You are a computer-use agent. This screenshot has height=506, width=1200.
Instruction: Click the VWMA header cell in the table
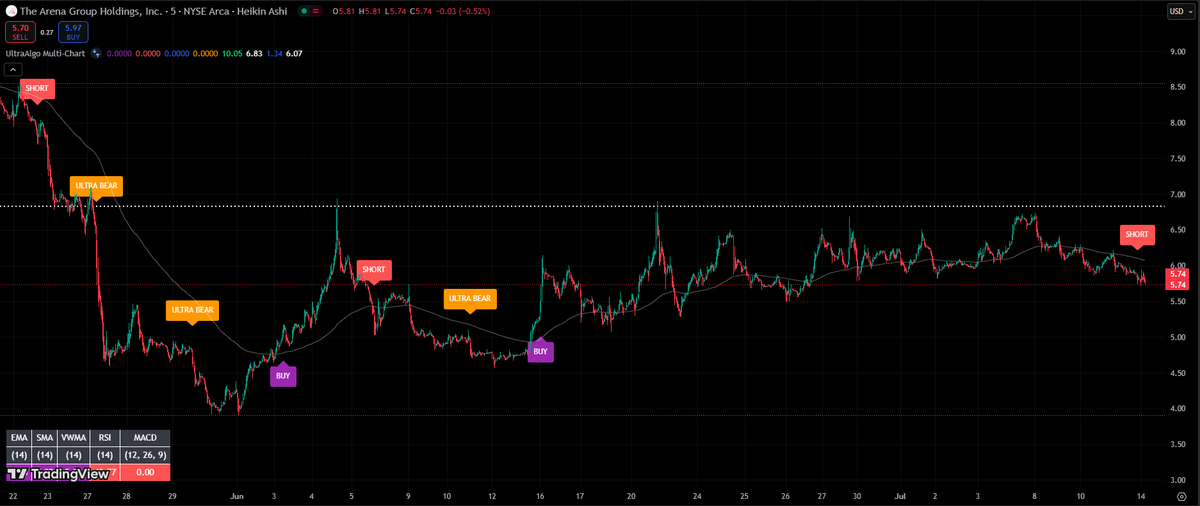(73, 437)
